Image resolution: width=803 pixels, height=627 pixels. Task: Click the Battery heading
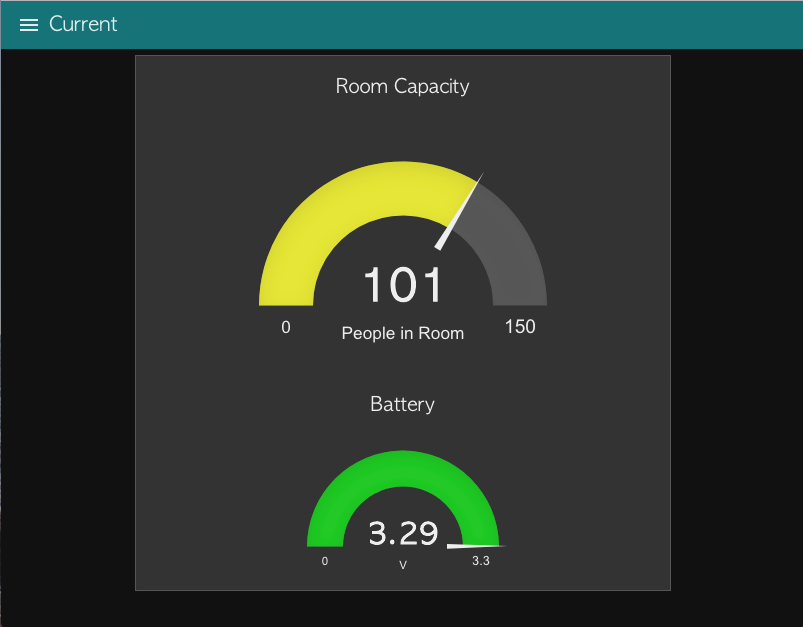402,404
